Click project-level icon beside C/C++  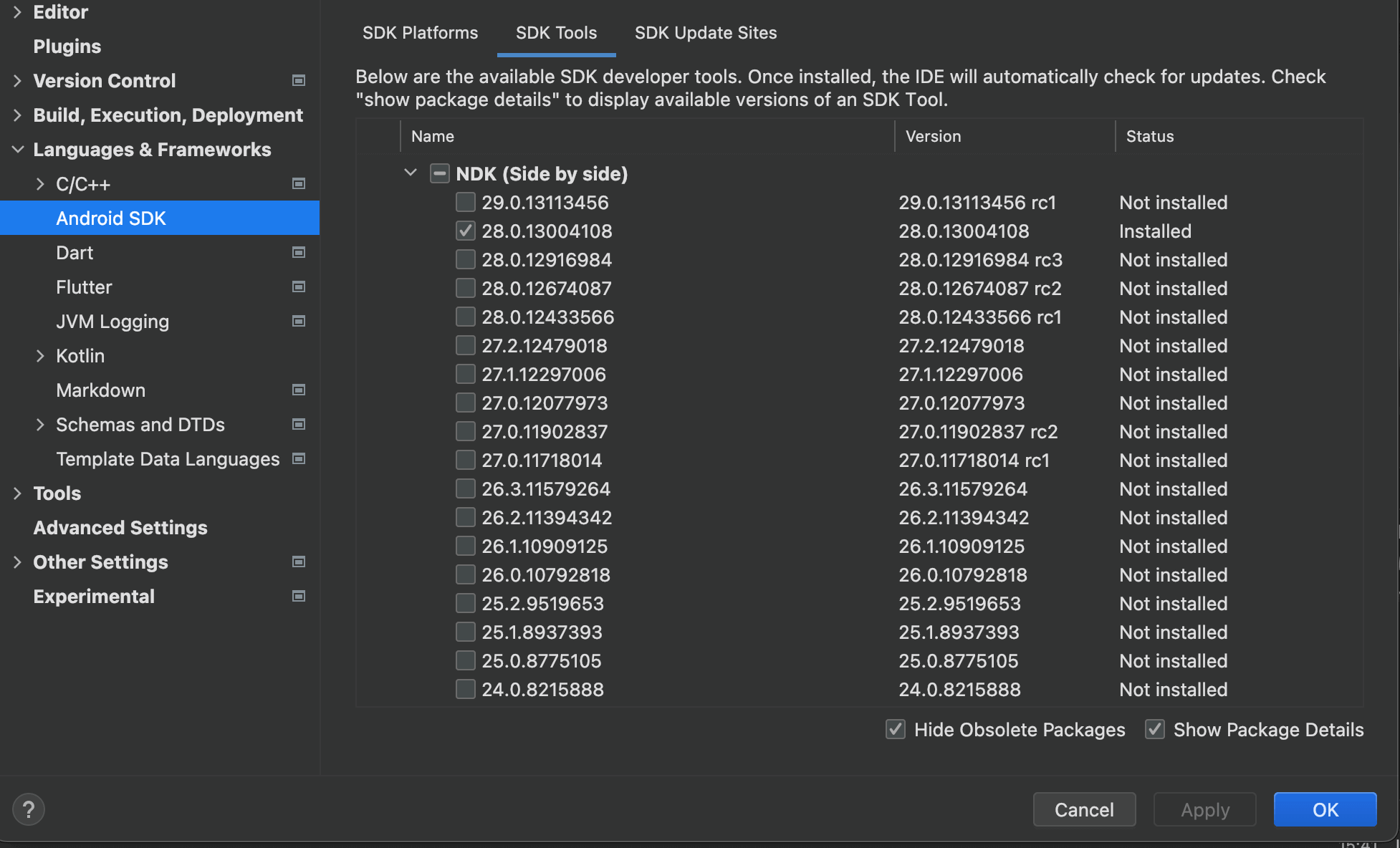[x=299, y=184]
